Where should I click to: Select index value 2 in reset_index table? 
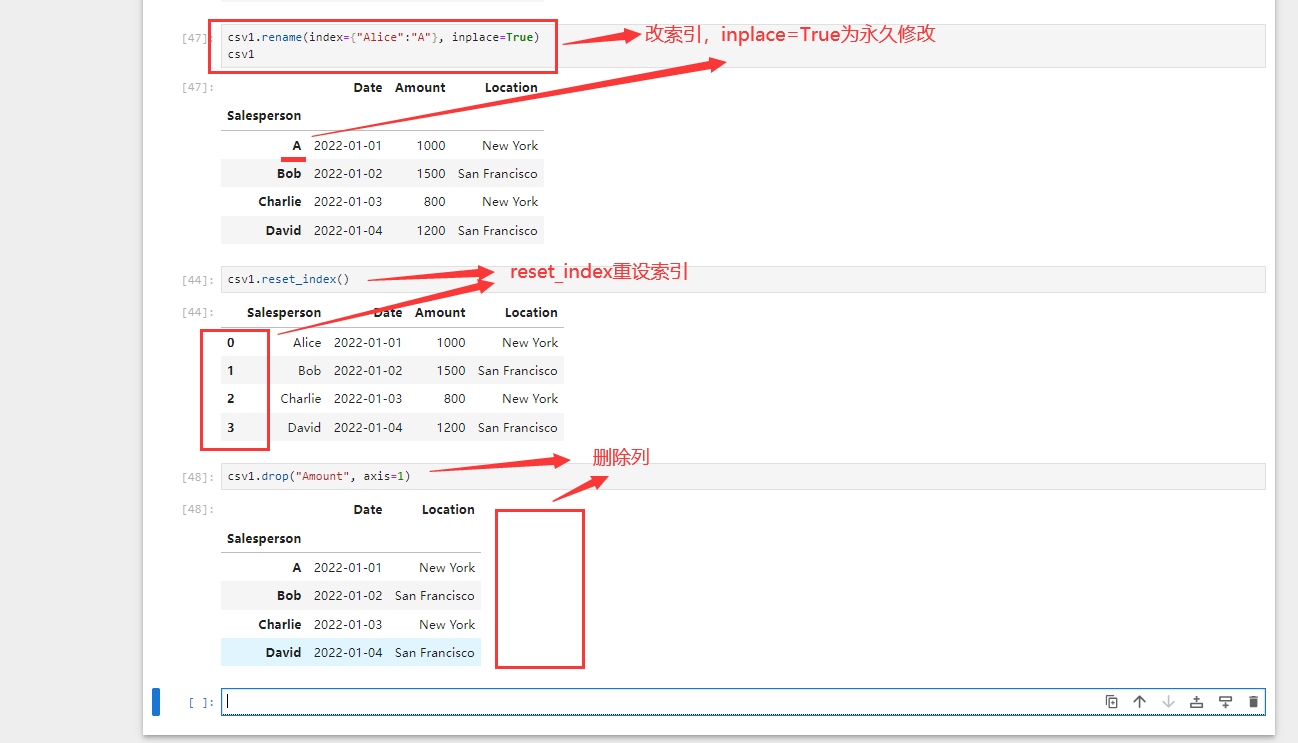(x=231, y=398)
